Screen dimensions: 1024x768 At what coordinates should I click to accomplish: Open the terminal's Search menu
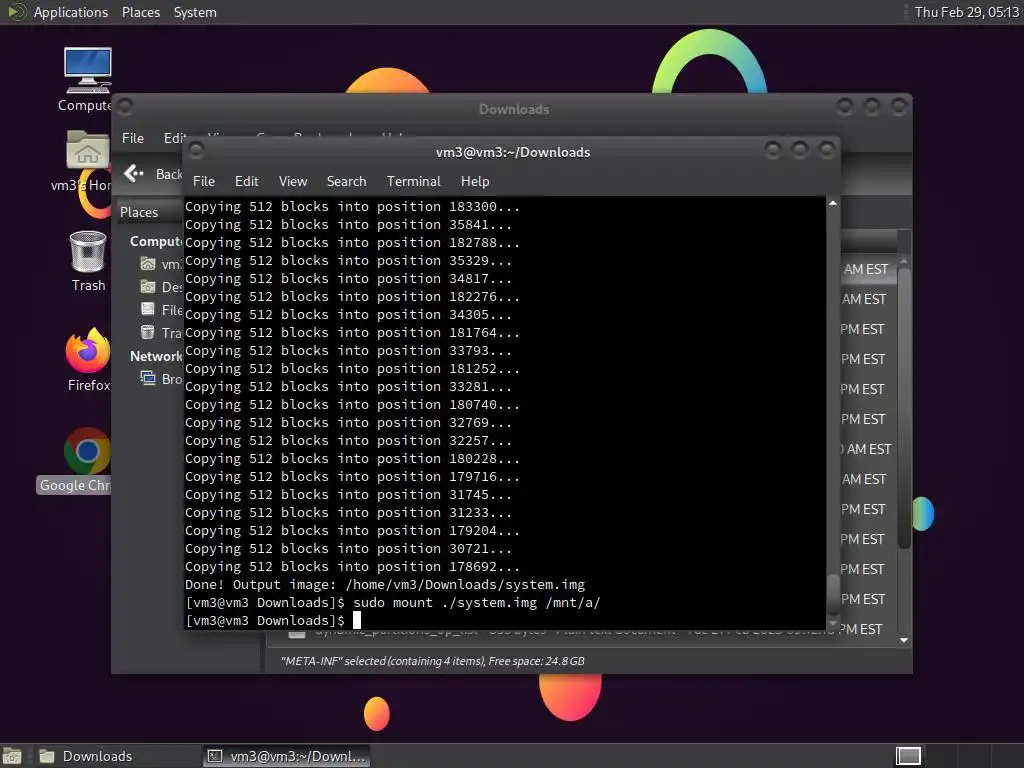(x=346, y=181)
